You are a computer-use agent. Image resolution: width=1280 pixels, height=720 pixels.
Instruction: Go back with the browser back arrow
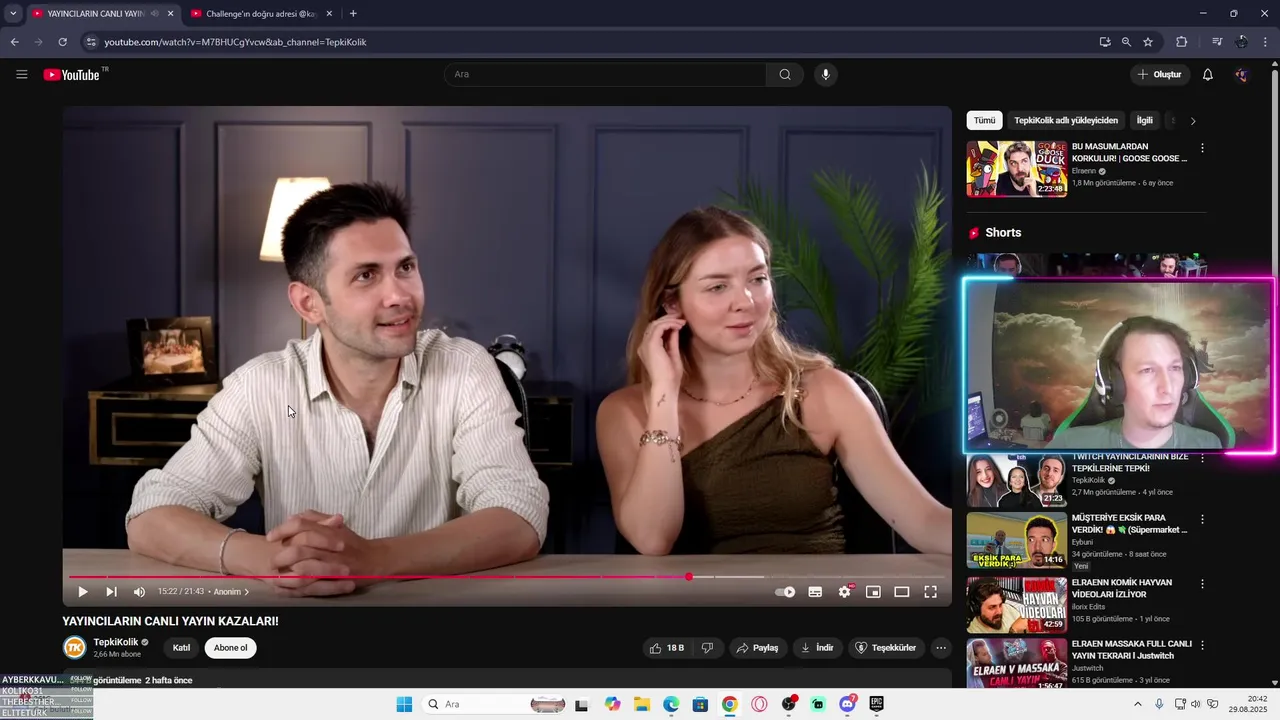click(14, 42)
